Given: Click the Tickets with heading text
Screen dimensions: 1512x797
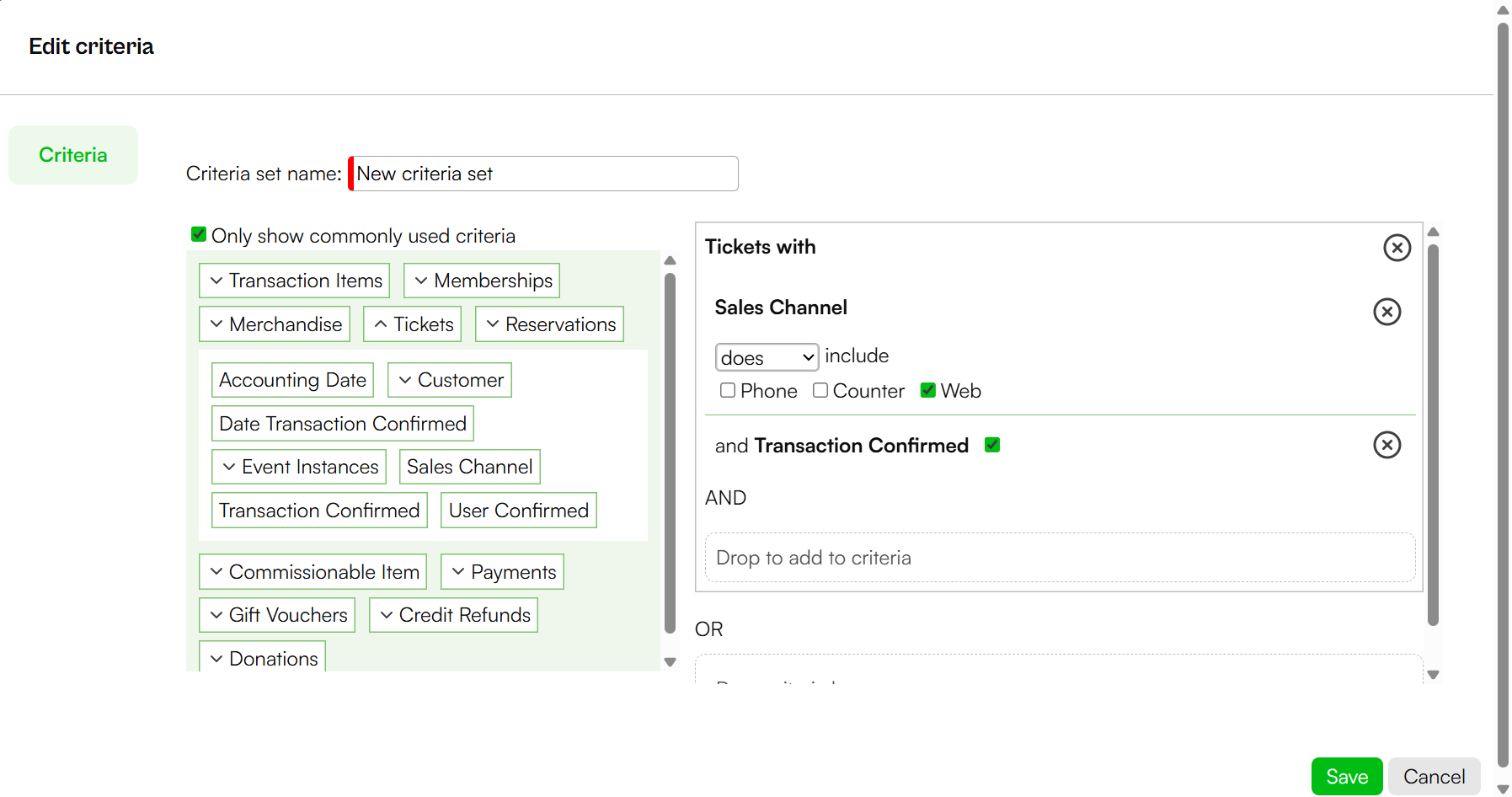Looking at the screenshot, I should point(760,247).
